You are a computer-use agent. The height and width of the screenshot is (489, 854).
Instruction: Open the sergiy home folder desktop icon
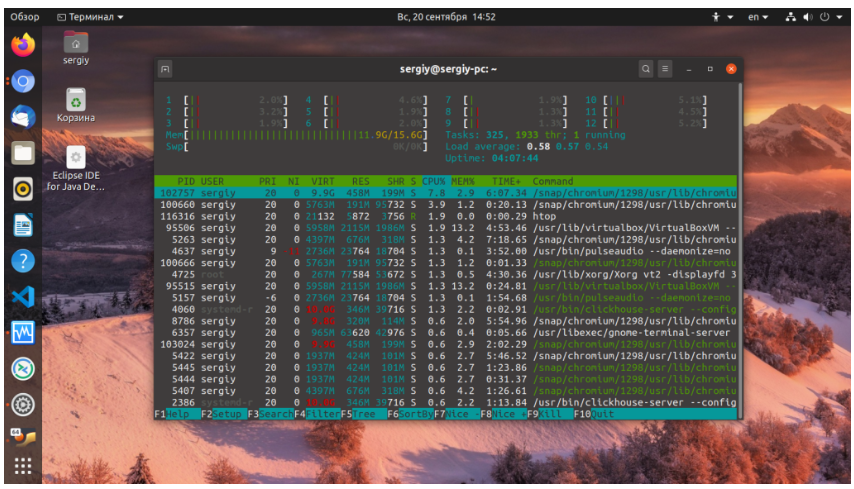(x=76, y=48)
